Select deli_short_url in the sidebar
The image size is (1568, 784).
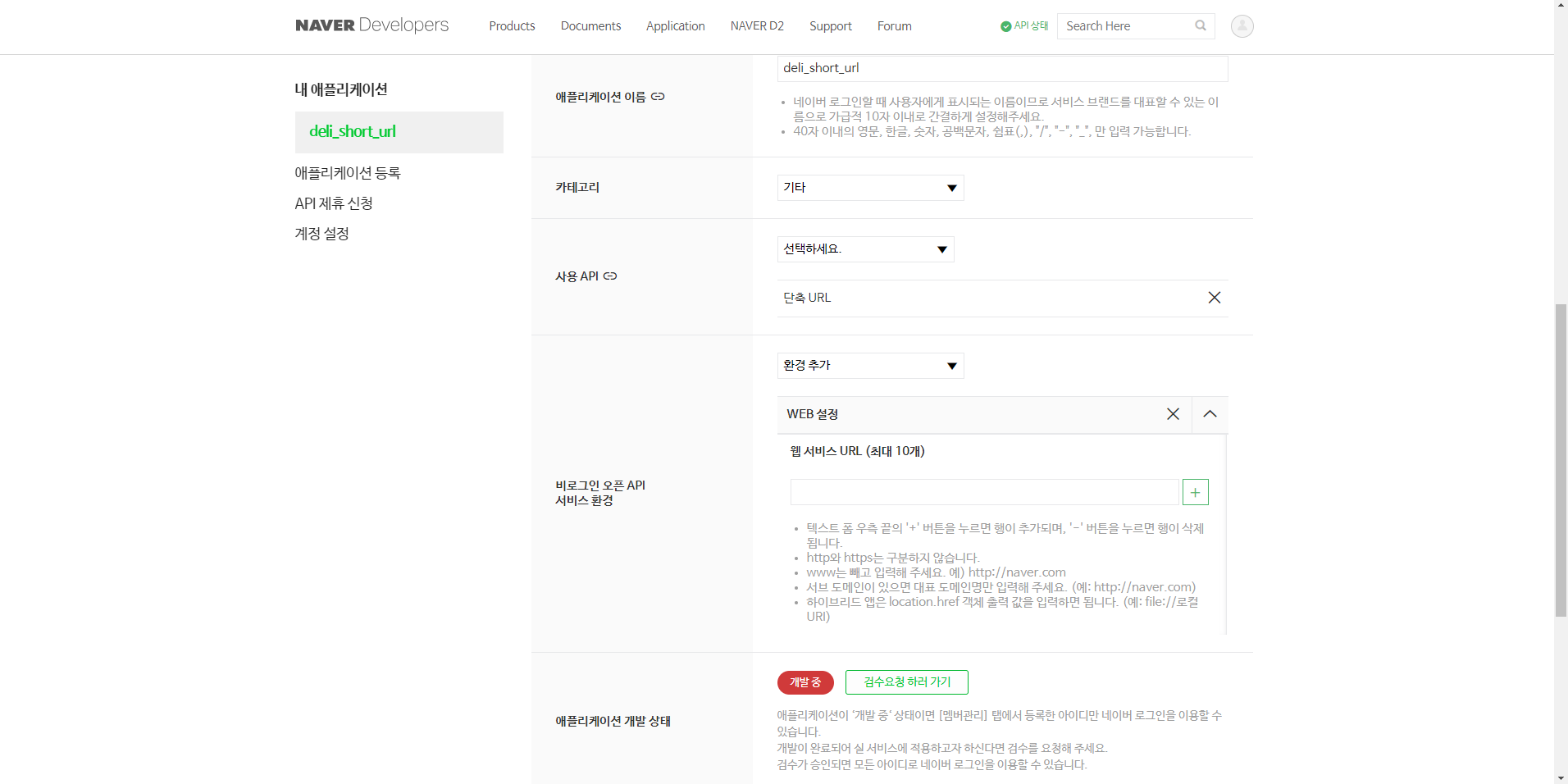pyautogui.click(x=399, y=132)
